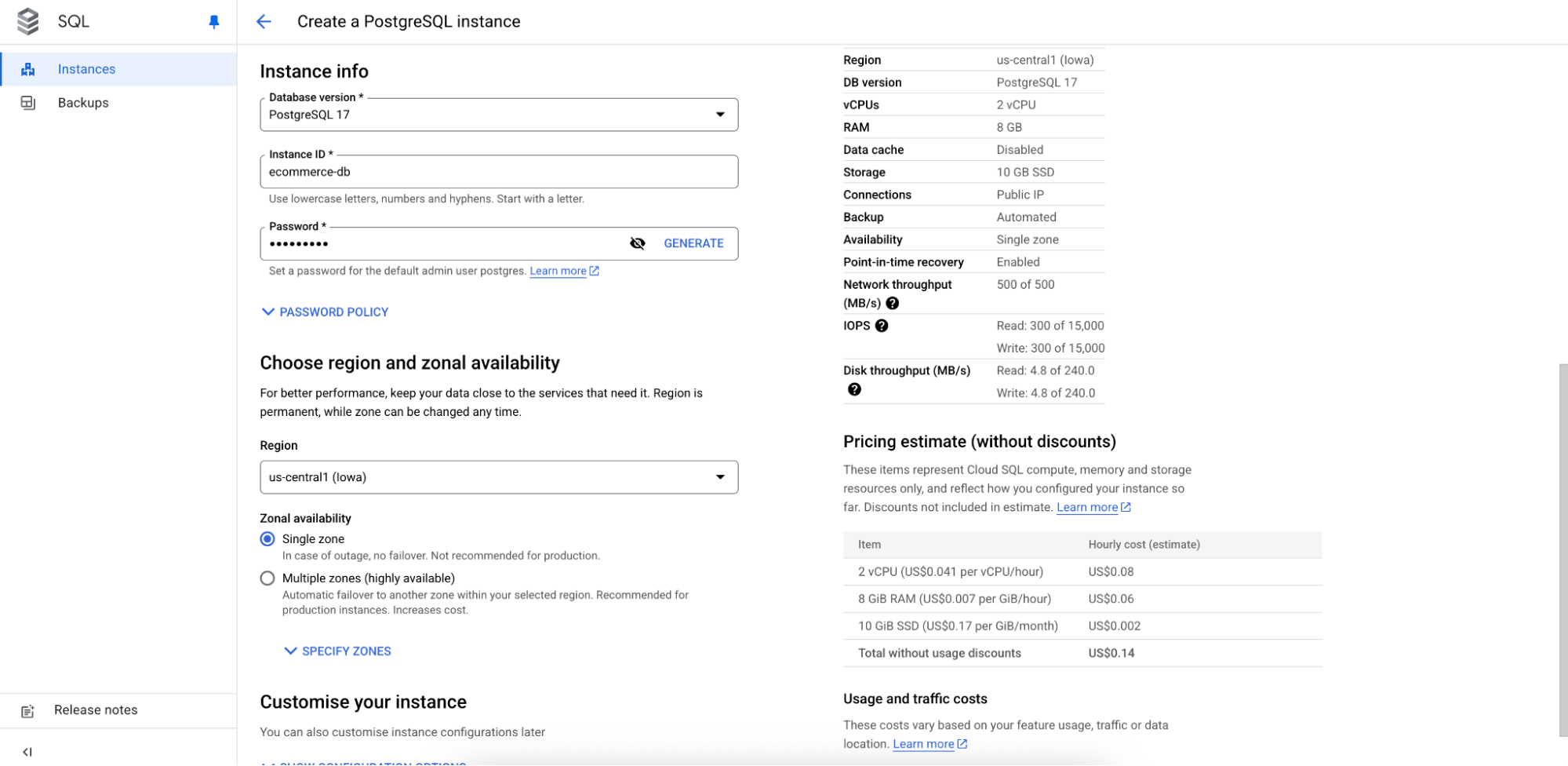Viewport: 1568px width, 766px height.
Task: Click the SQL stacked-layers logo icon
Action: 28,21
